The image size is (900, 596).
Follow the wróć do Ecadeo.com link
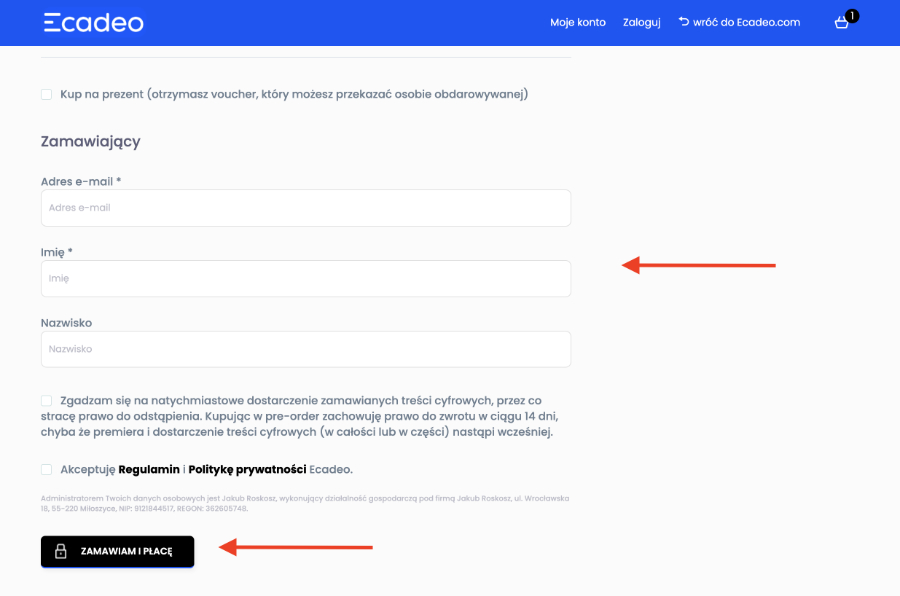[x=746, y=22]
